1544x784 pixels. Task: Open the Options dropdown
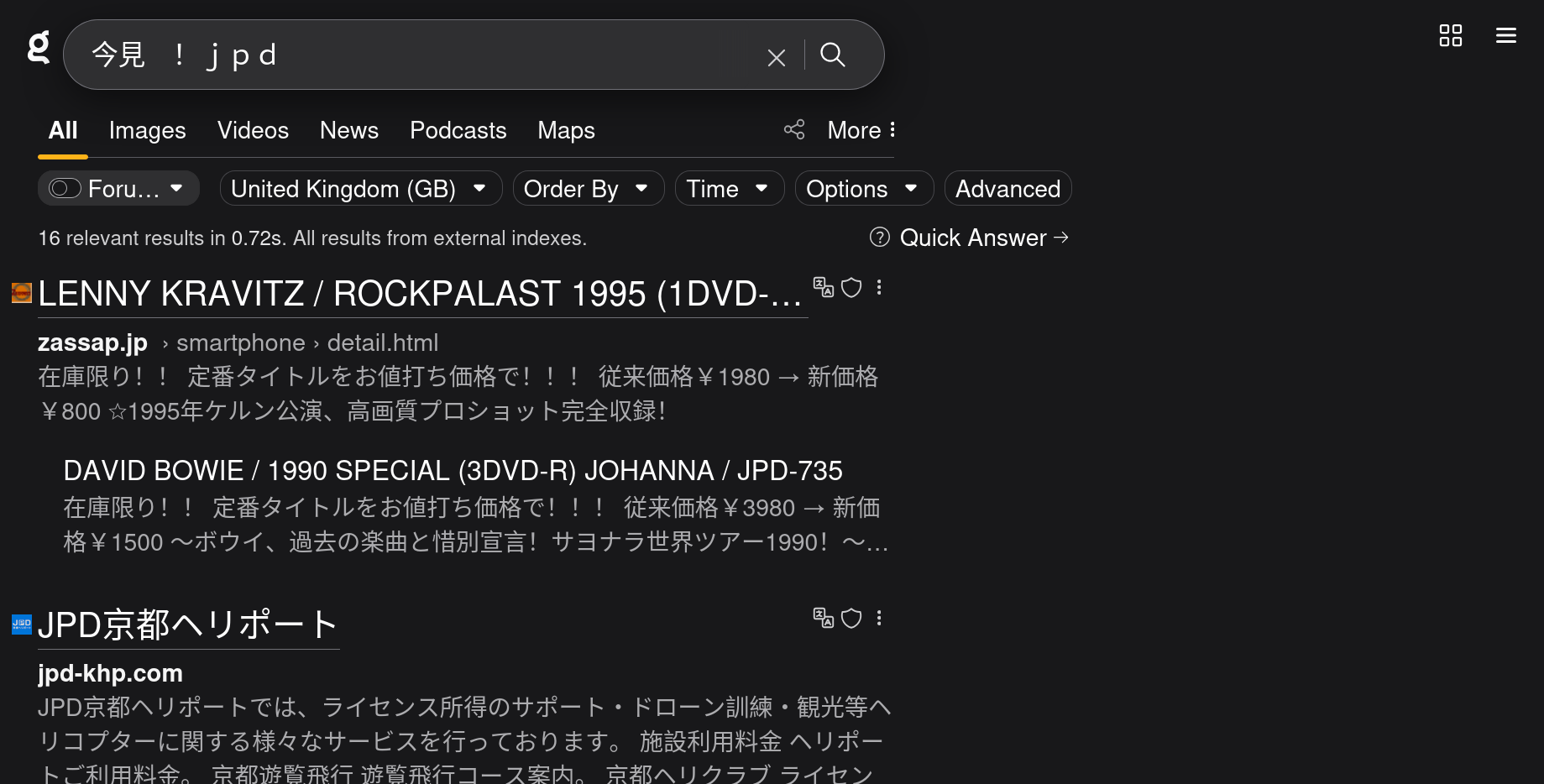coord(864,188)
